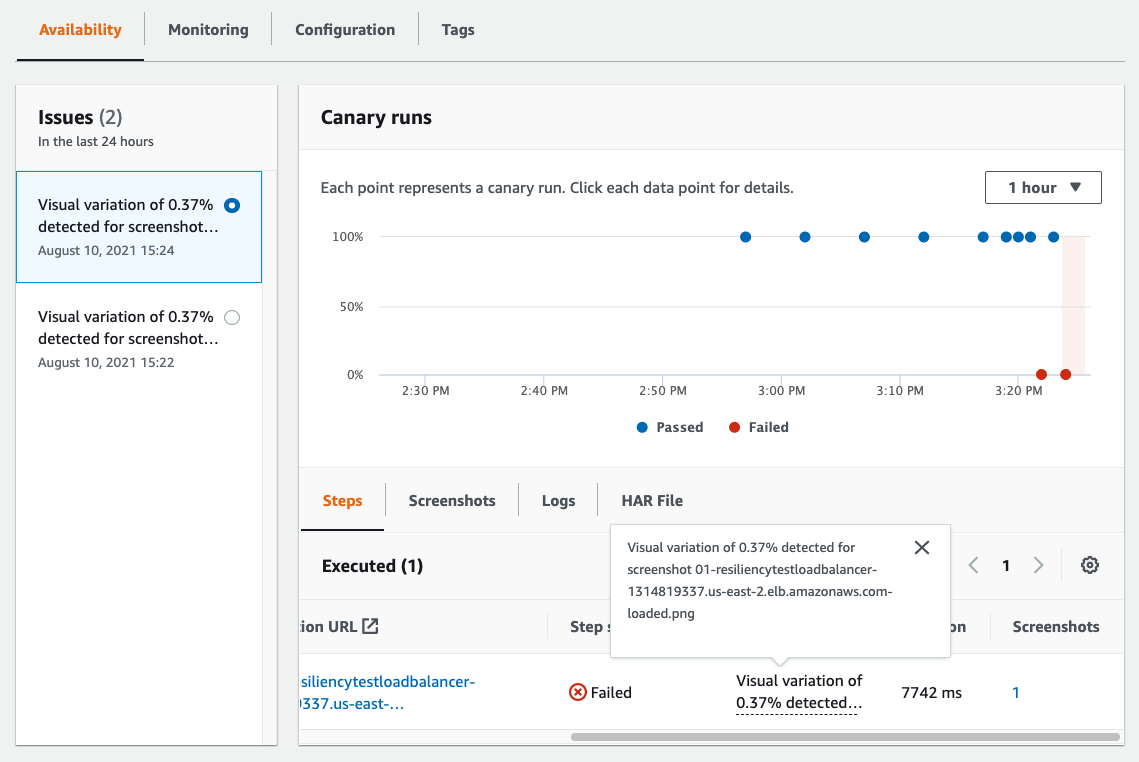This screenshot has width=1139, height=762.
Task: Open the Screenshots tab
Action: click(451, 500)
